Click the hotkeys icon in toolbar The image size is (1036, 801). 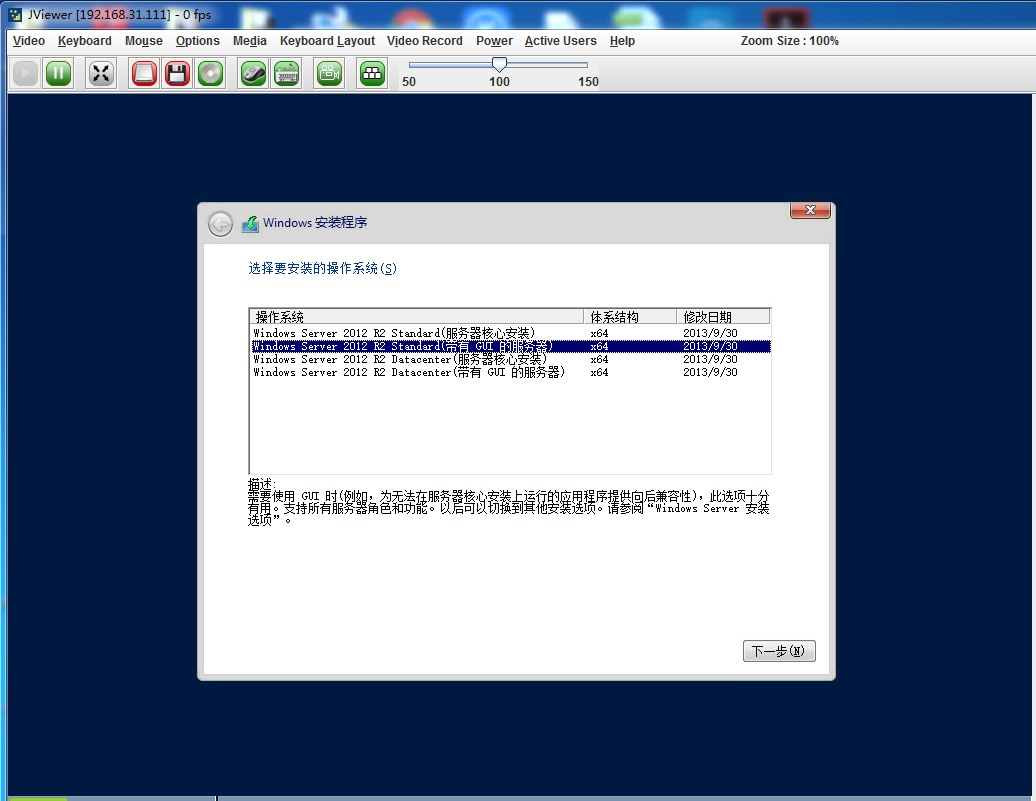pyautogui.click(x=372, y=73)
